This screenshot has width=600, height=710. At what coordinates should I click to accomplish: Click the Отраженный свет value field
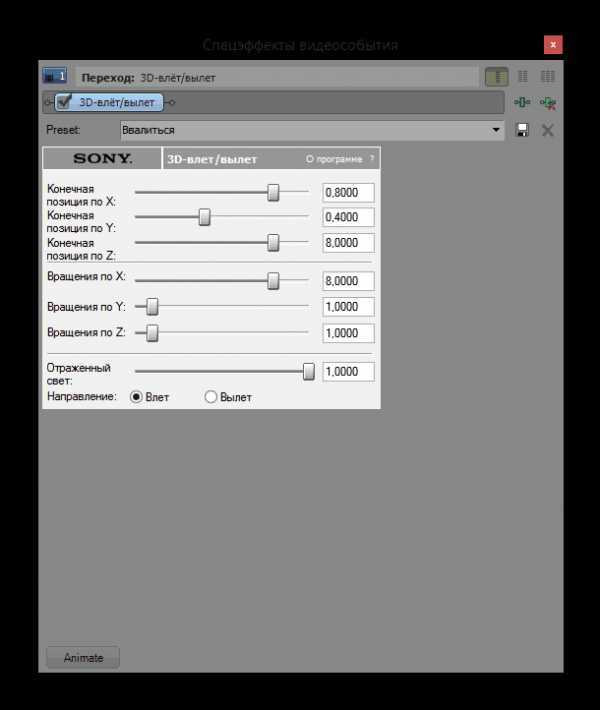[x=348, y=371]
